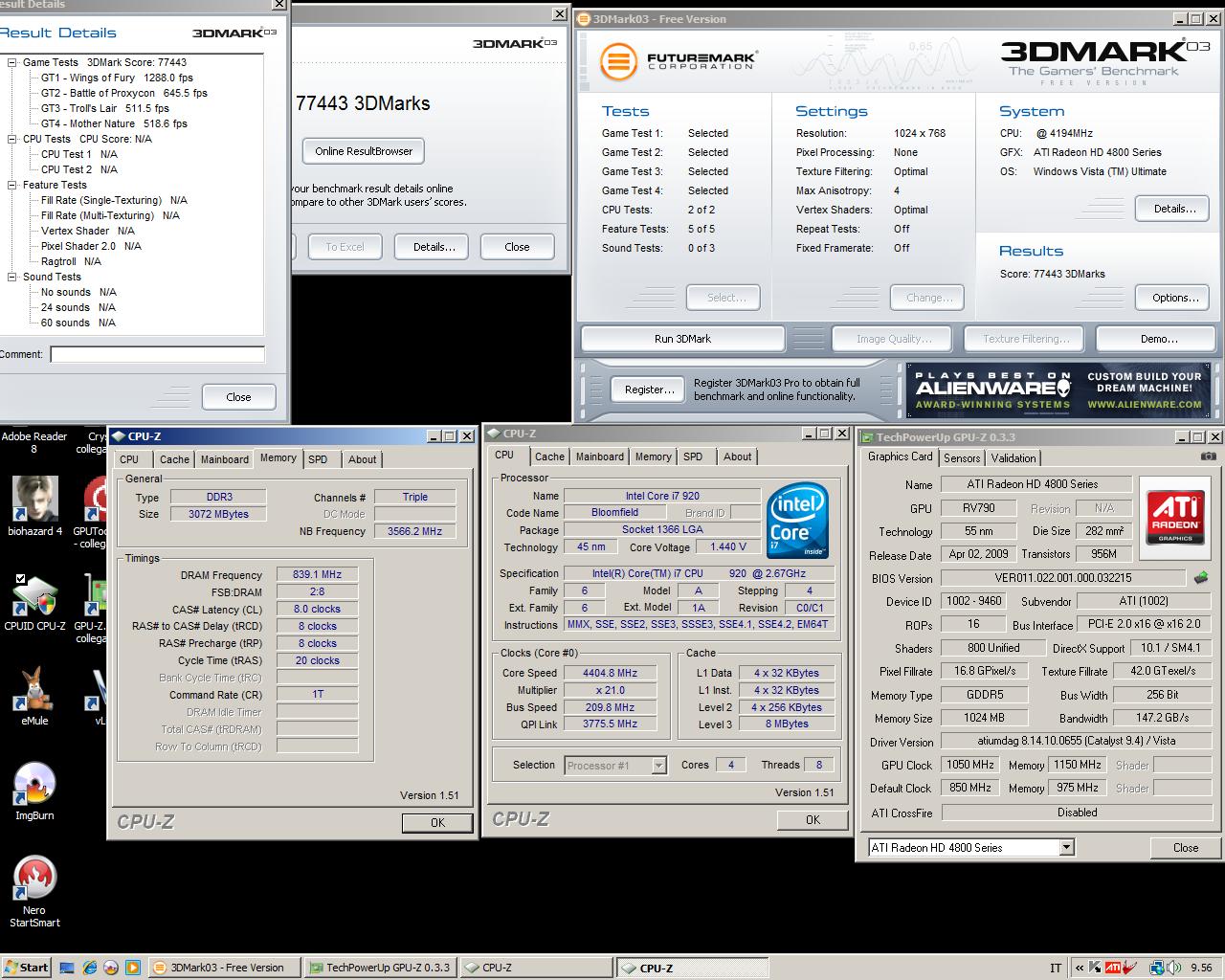
Task: Click the TechPowerUp GPU-Z taskbar button
Action: point(381,968)
